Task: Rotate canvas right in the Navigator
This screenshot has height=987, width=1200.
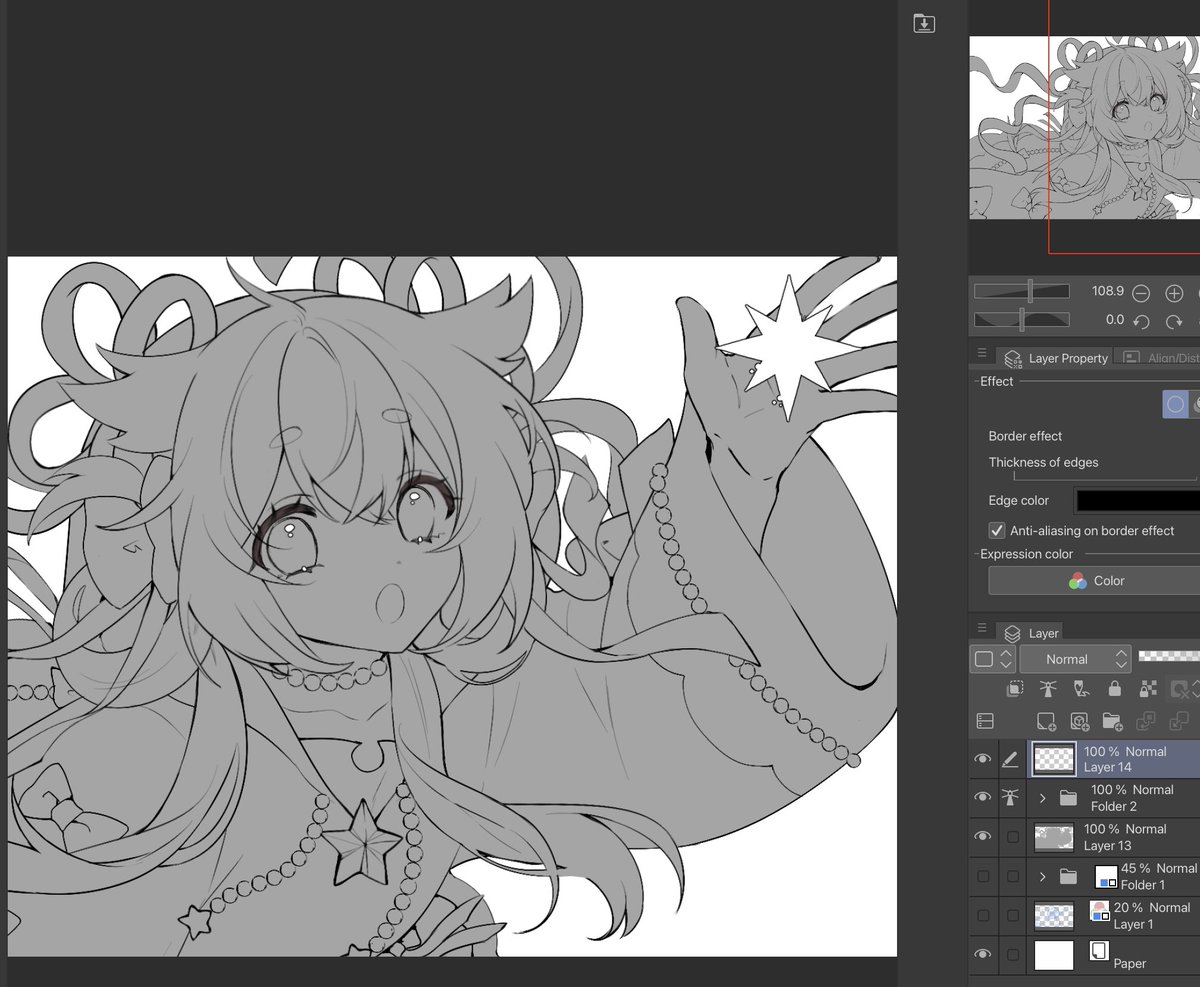Action: (1174, 322)
